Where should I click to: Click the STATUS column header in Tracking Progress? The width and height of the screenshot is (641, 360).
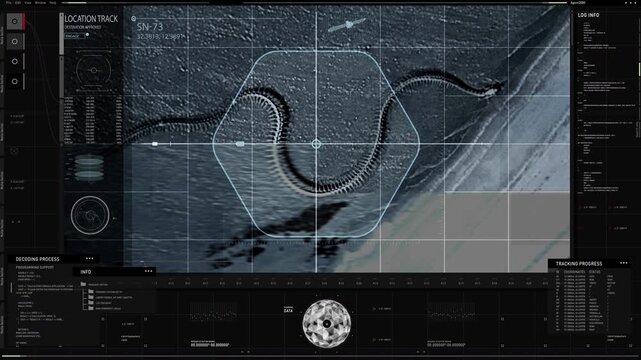coord(595,272)
